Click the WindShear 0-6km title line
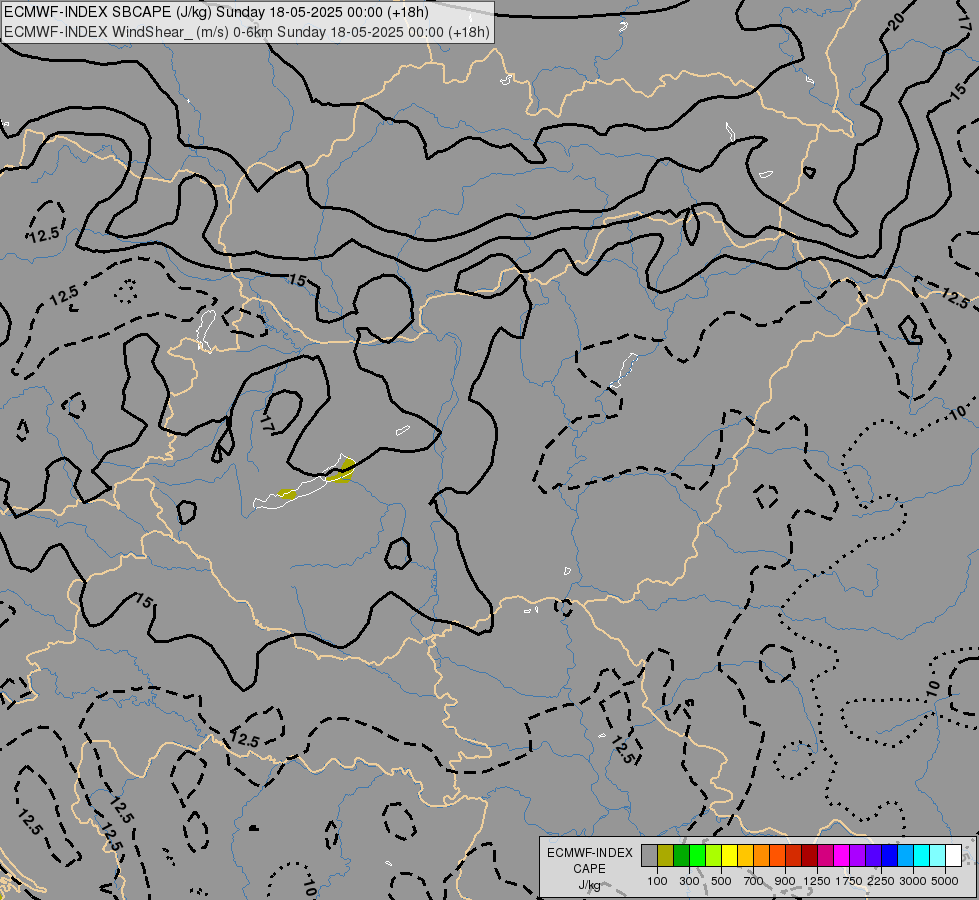This screenshot has width=979, height=900. [x=247, y=32]
